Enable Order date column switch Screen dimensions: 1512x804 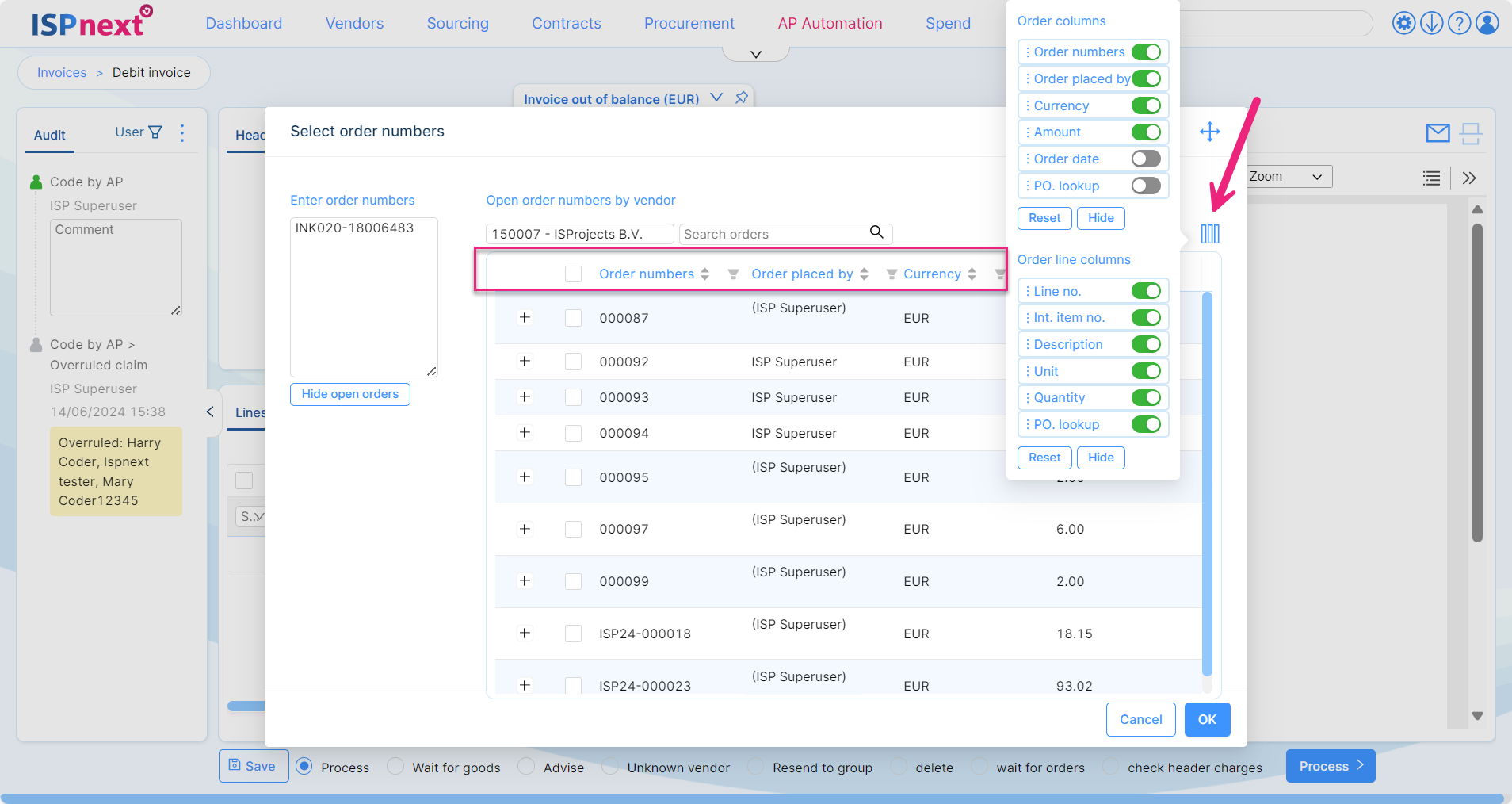1146,159
